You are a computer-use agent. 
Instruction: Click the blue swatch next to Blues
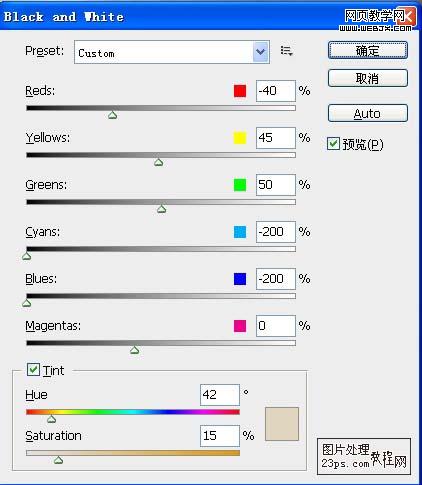pos(240,279)
